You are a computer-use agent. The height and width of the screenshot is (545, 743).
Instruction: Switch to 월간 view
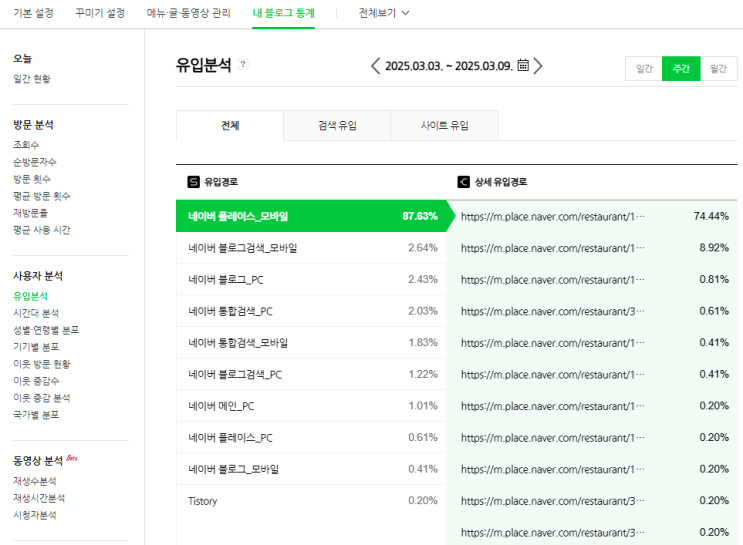[718, 69]
